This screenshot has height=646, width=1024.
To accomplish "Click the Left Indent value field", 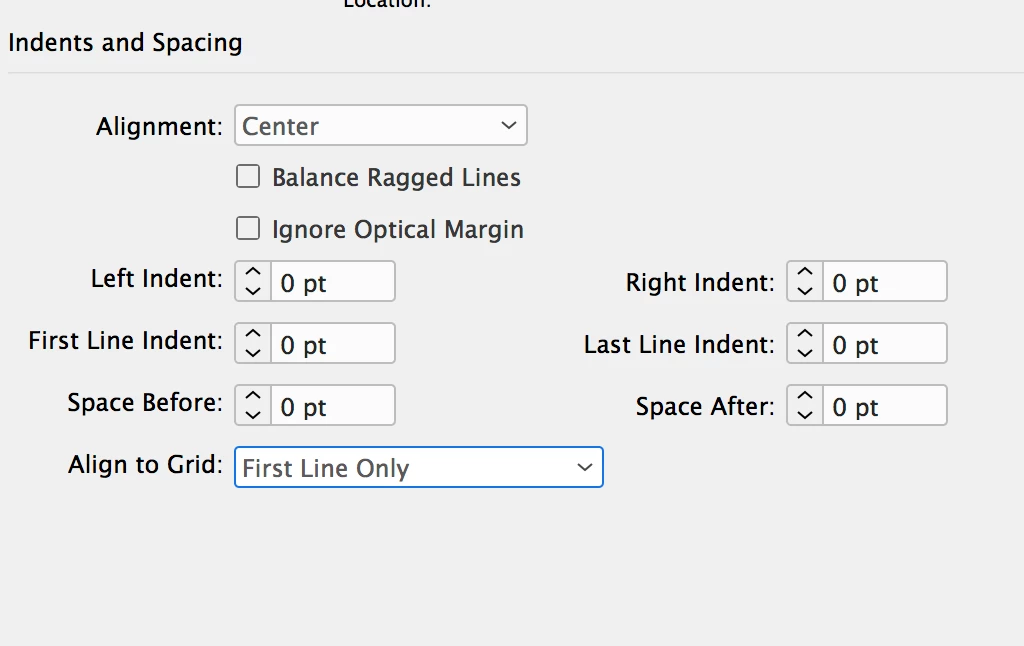I will pos(332,283).
